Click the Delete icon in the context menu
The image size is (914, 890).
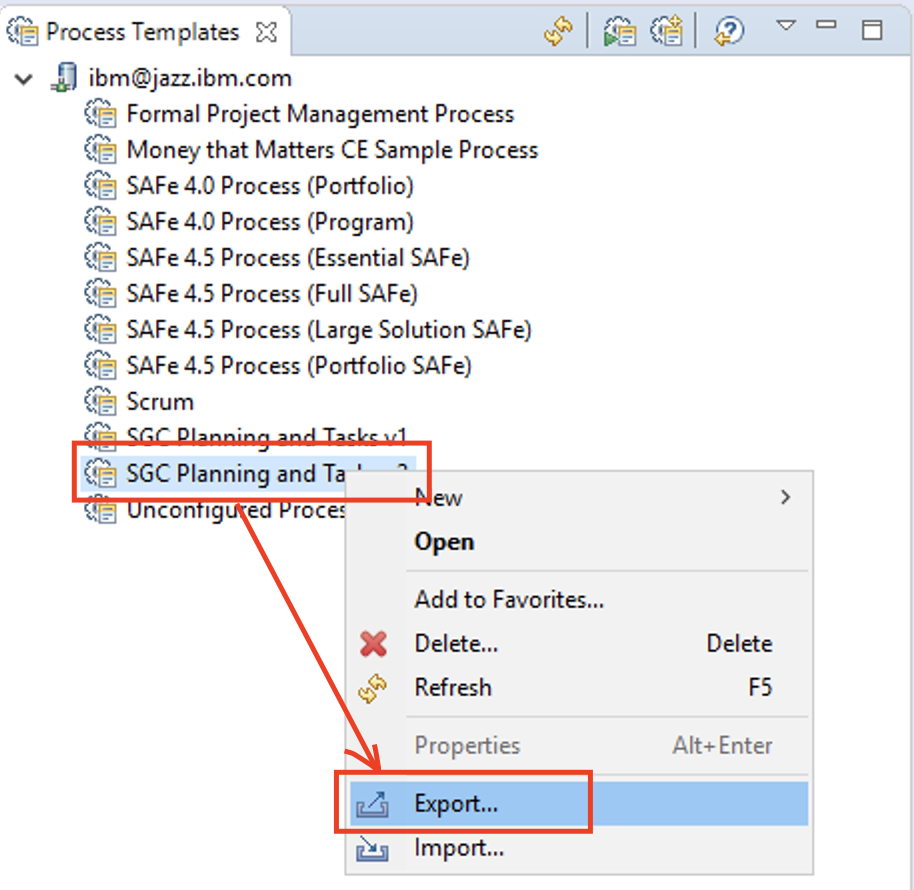pyautogui.click(x=372, y=643)
